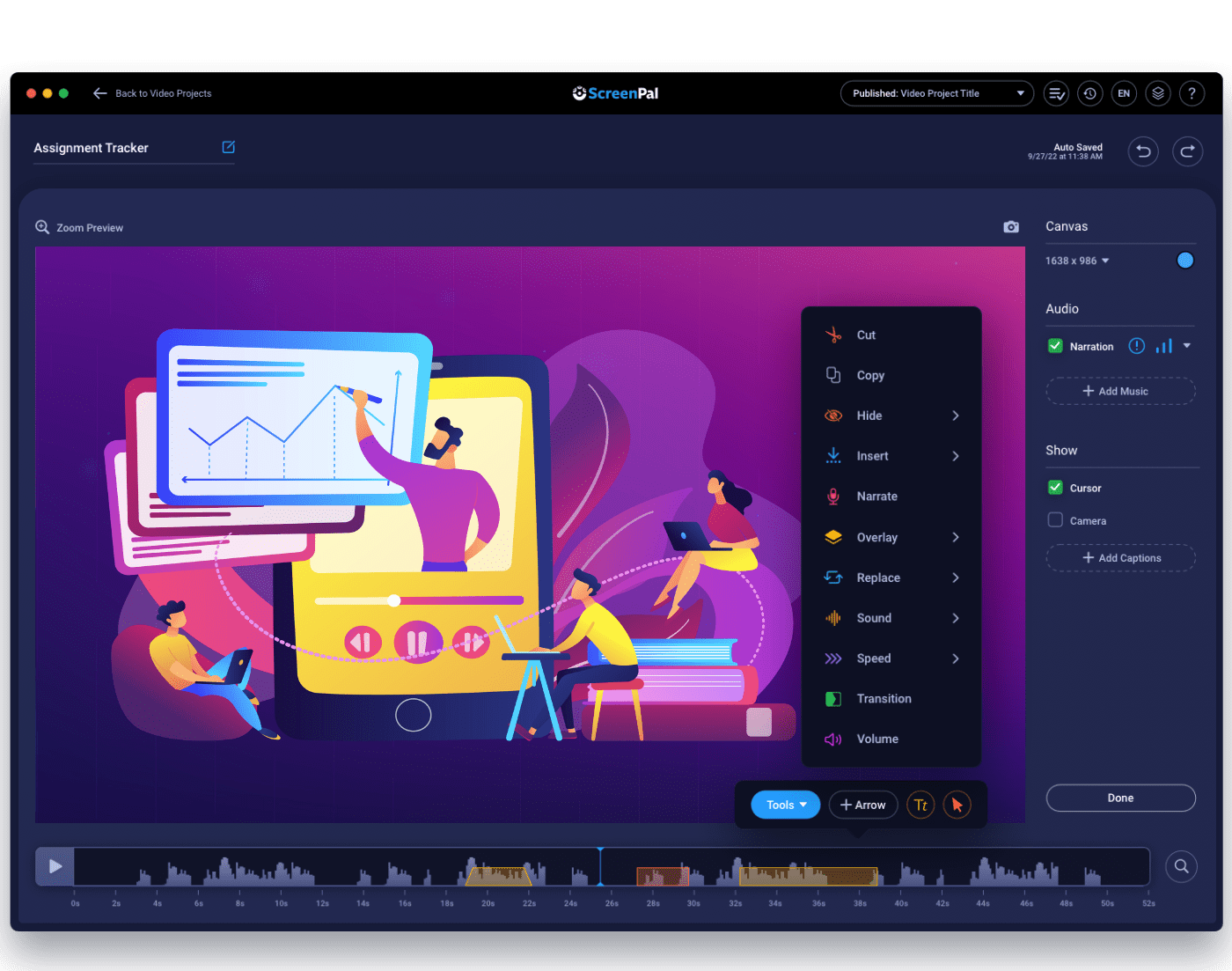
Task: Expand the canvas size 1638 x 986 dropdown
Action: click(1076, 260)
